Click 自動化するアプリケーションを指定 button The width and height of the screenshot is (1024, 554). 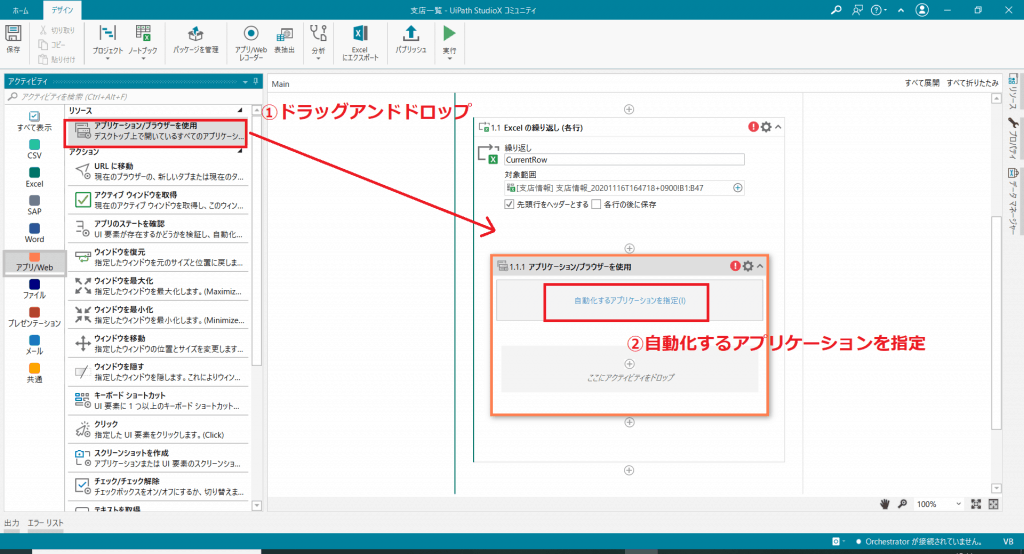click(x=629, y=300)
